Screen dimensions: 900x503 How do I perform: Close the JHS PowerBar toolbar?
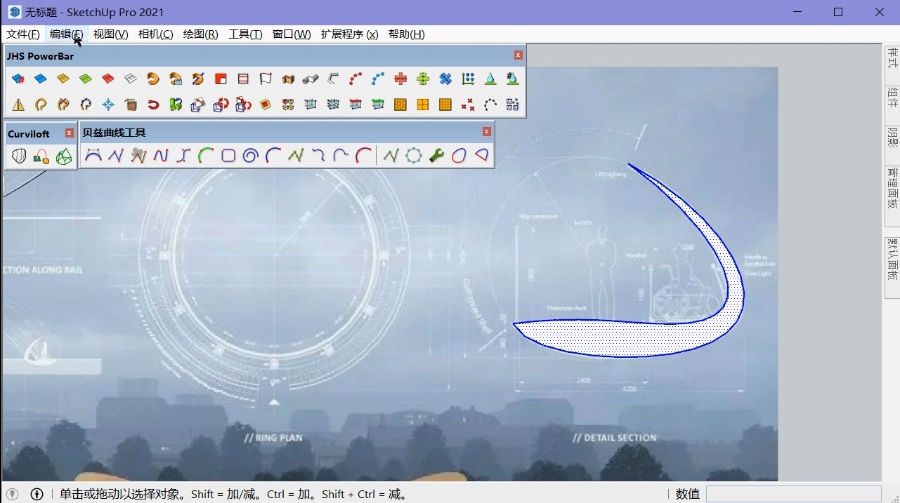[x=518, y=55]
